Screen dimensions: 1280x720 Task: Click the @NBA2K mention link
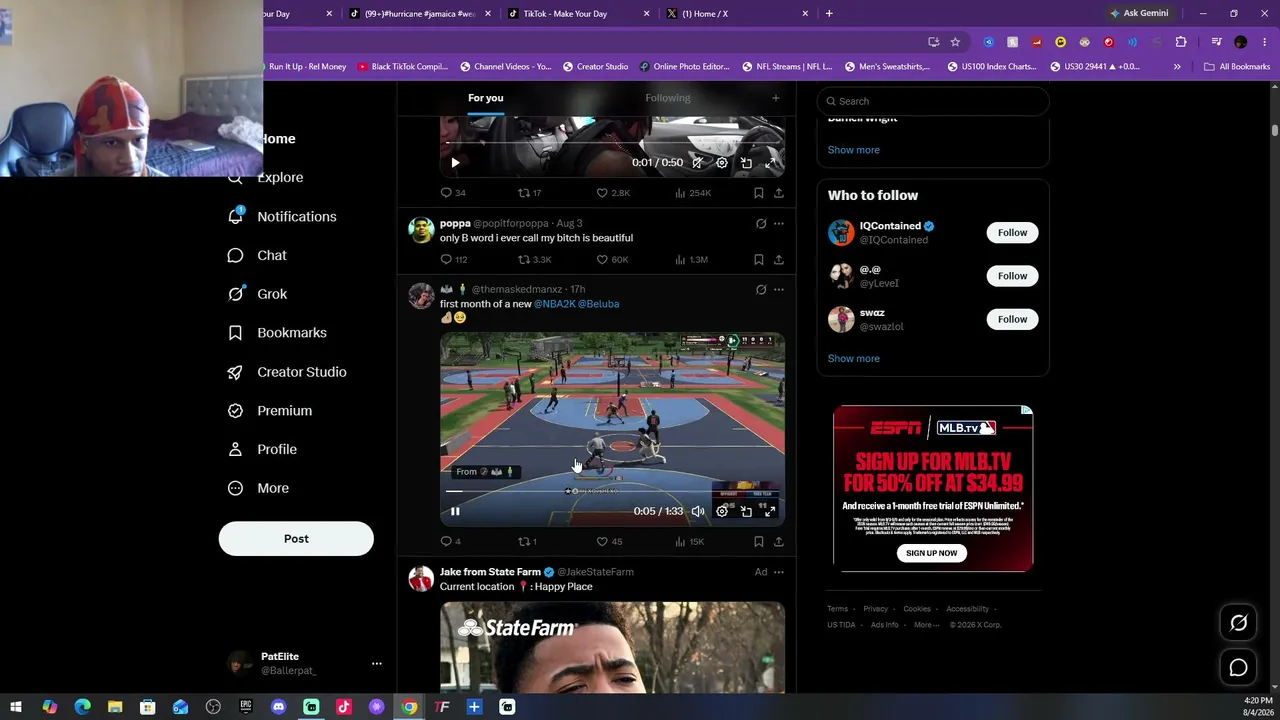click(x=555, y=304)
